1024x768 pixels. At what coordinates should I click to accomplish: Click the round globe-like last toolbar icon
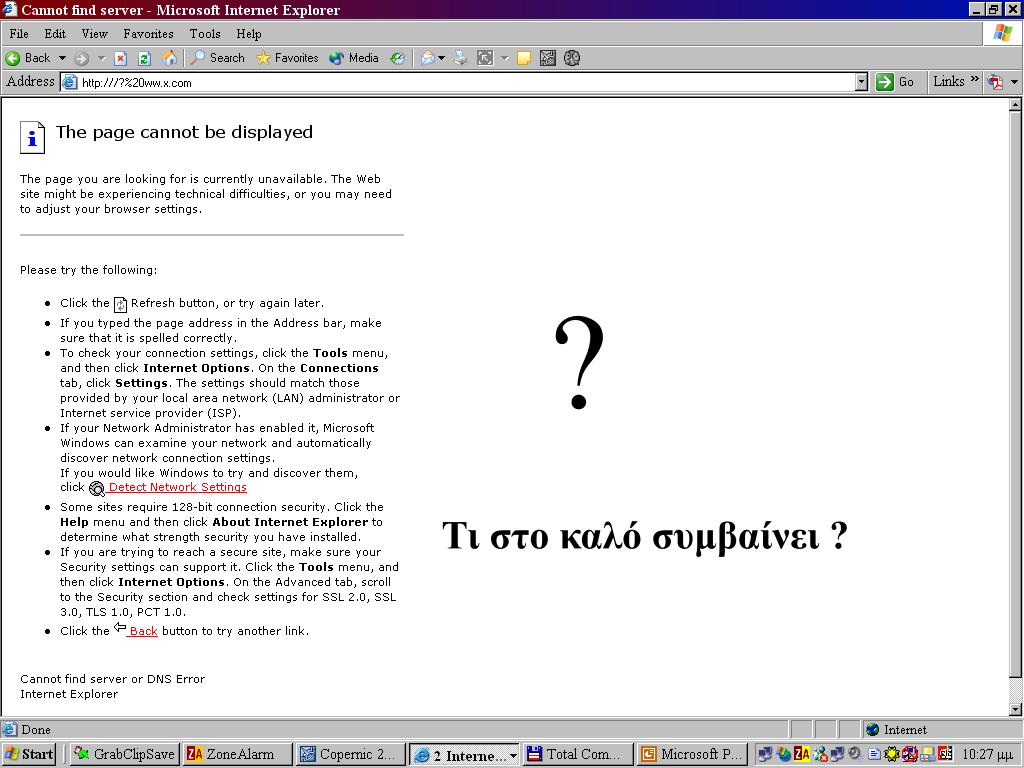(571, 58)
